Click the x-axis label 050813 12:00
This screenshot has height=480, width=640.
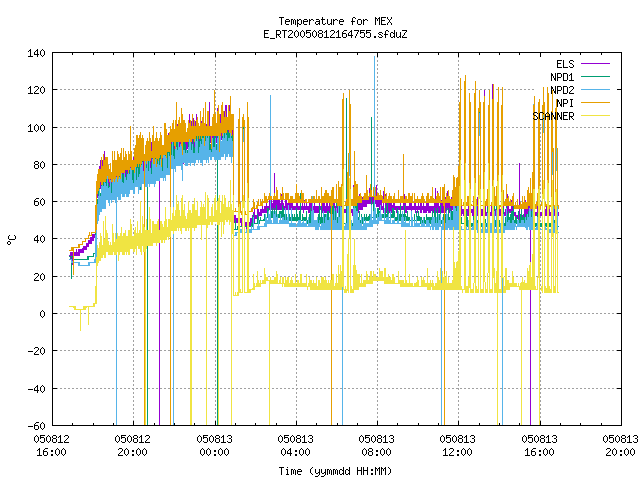[x=458, y=446]
